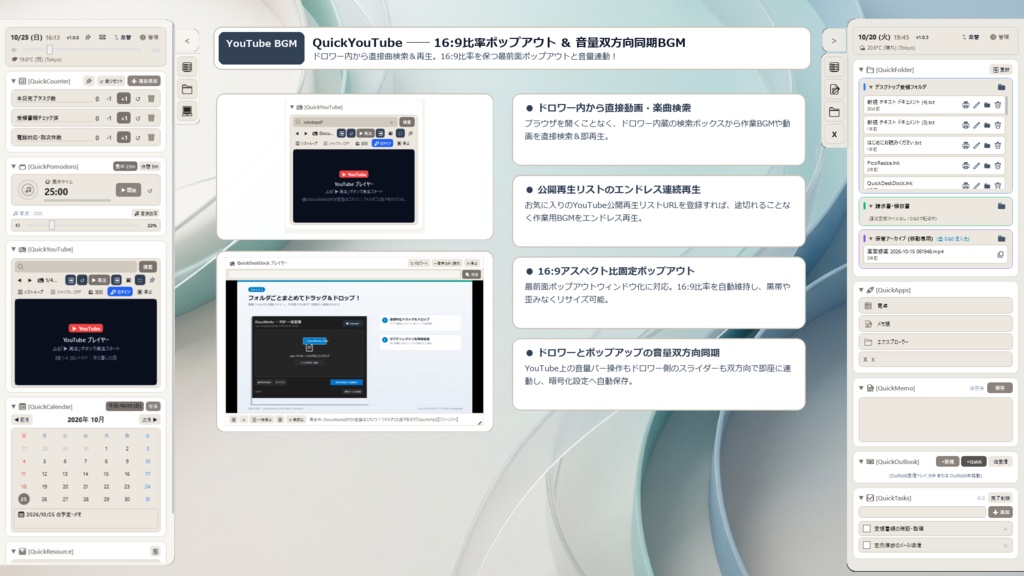Viewport: 1024px width, 576px height.
Task: Collapse the QuickCounter section
Action: coord(14,81)
